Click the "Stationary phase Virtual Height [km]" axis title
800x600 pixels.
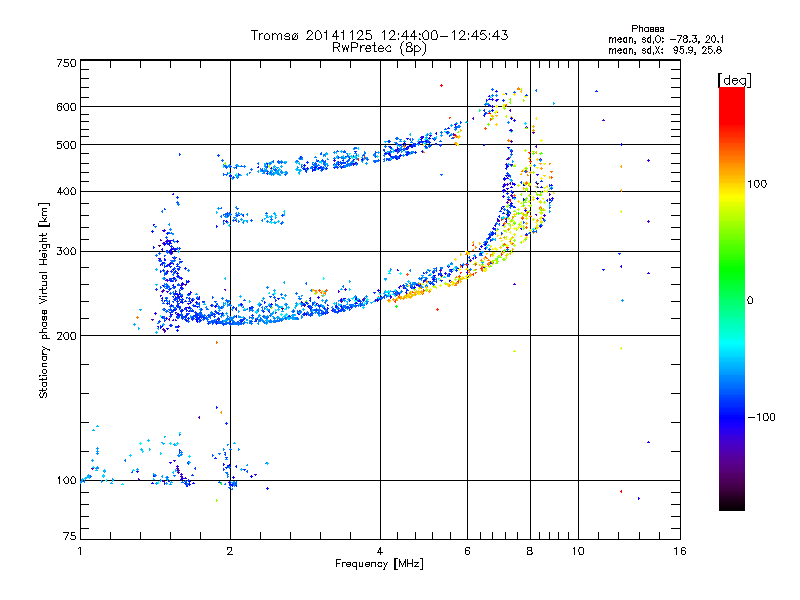click(x=44, y=301)
